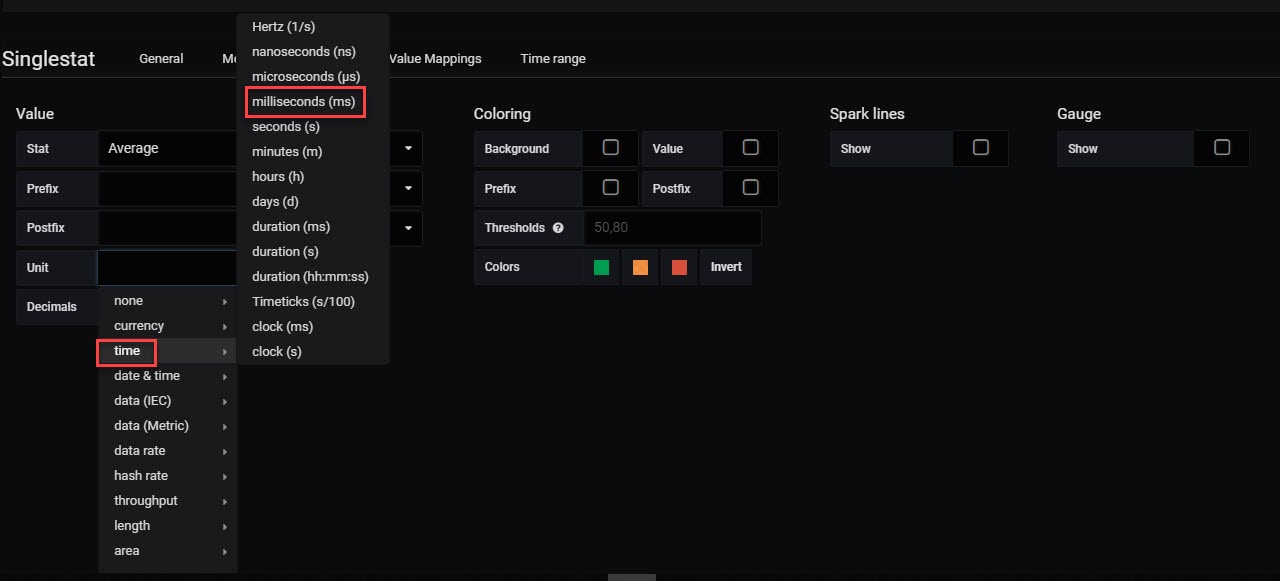Choose Hertz (1/s) unit
Viewport: 1280px width, 581px height.
click(x=313, y=27)
